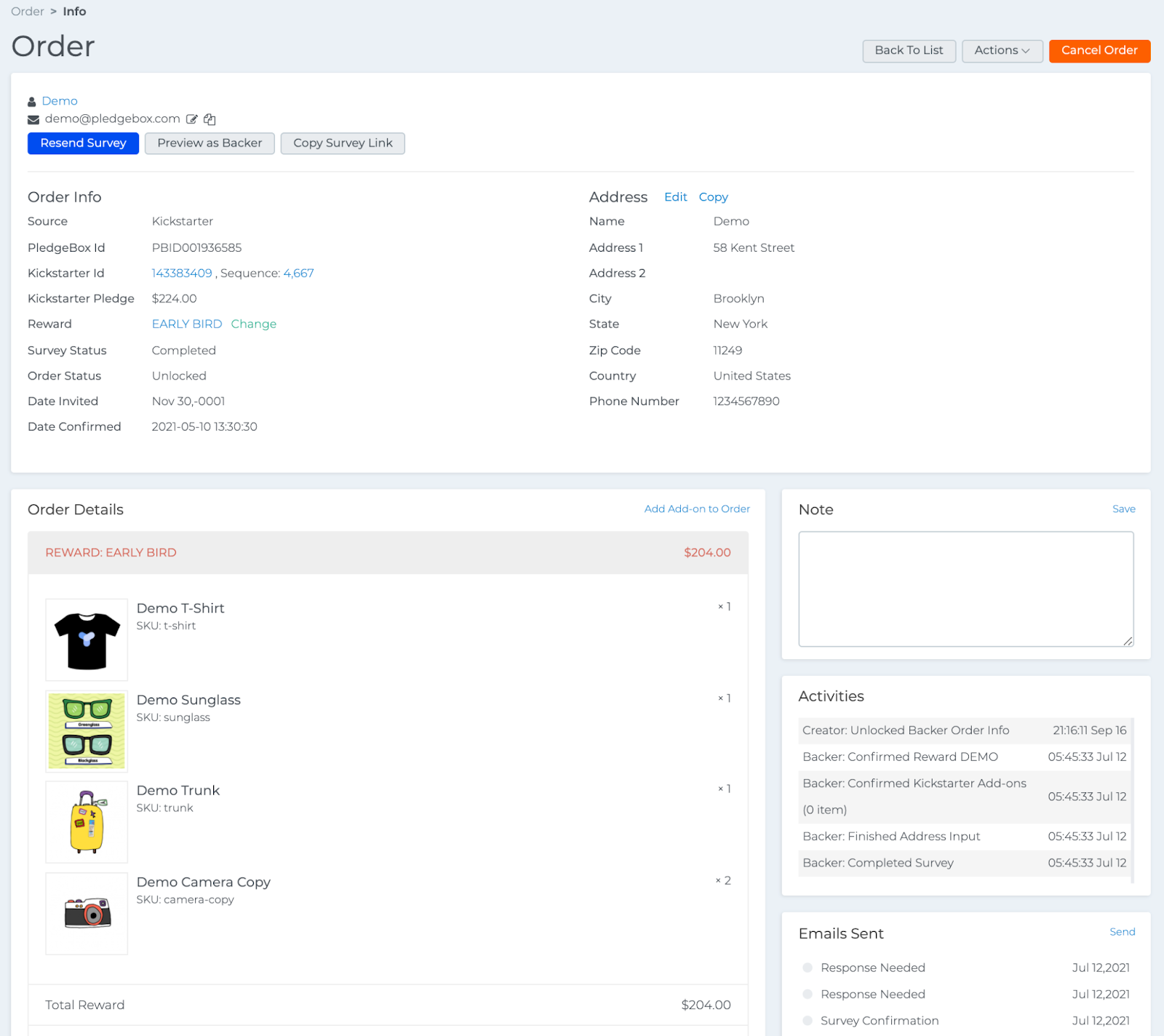Change the backer's reward
This screenshot has height=1036, width=1164.
tap(254, 324)
